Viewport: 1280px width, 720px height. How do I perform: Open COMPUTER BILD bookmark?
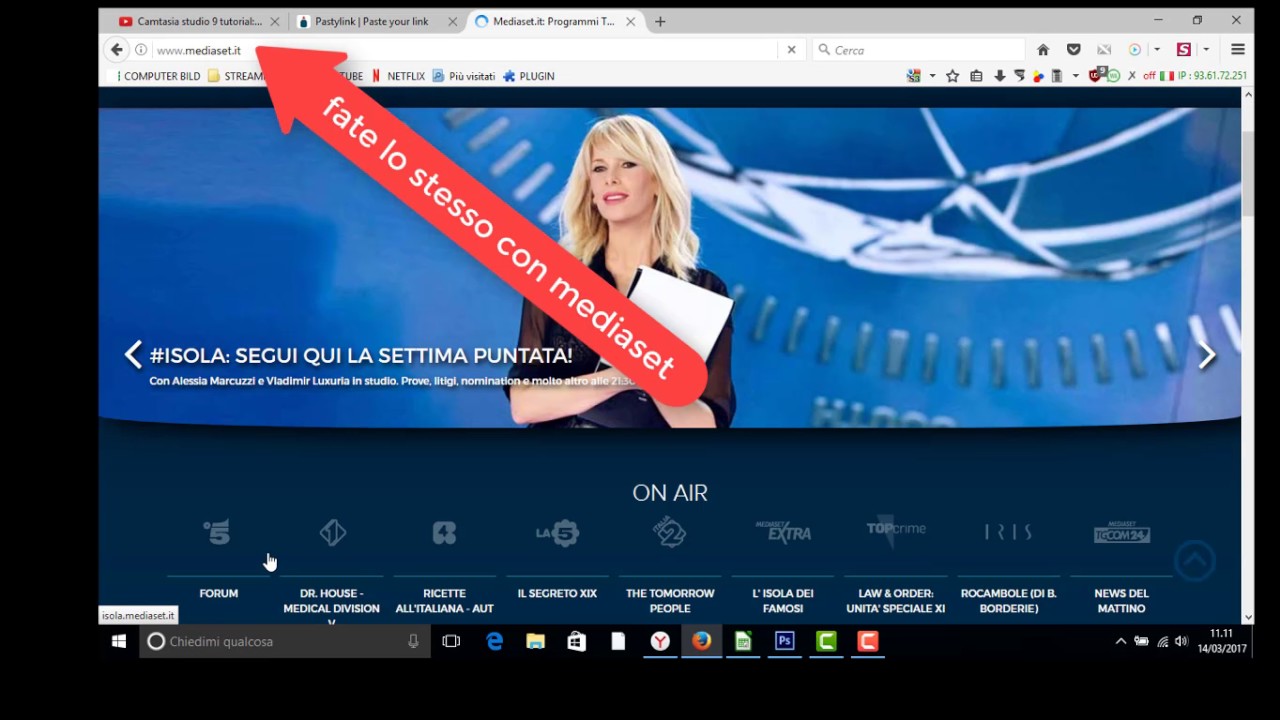click(159, 76)
